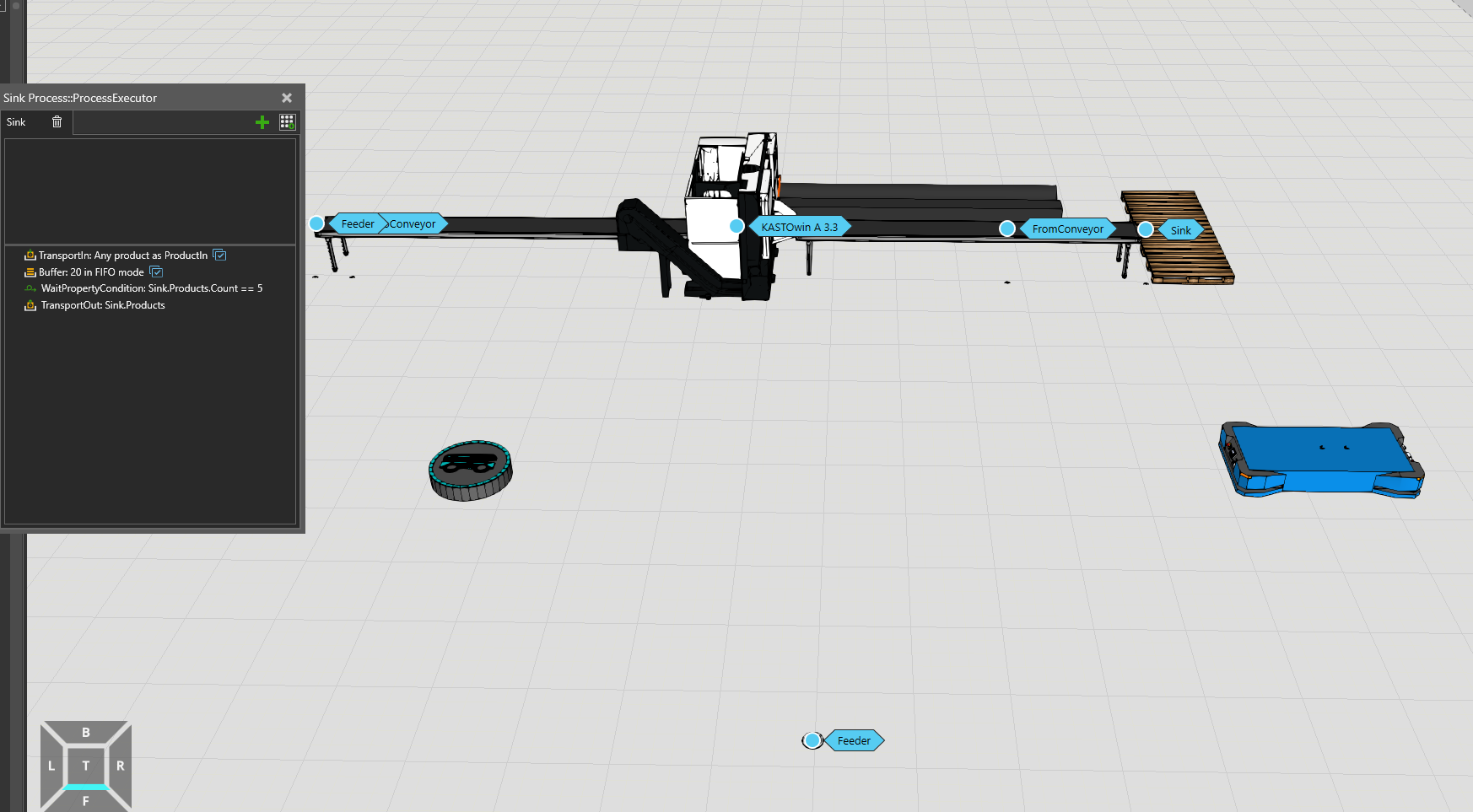
Task: Switch to Left view on the view cube
Action: [51, 766]
